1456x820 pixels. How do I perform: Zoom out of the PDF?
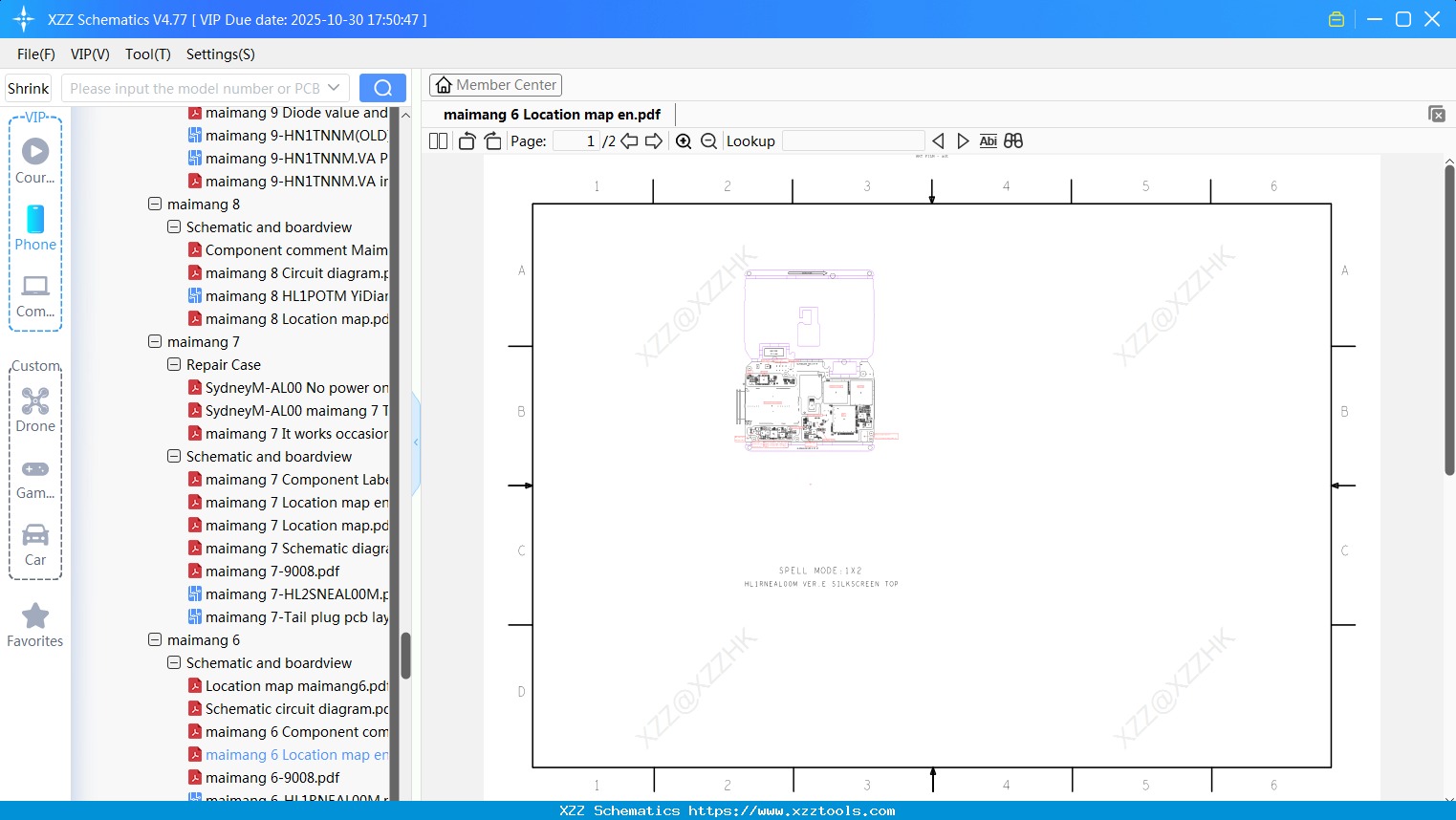click(708, 140)
